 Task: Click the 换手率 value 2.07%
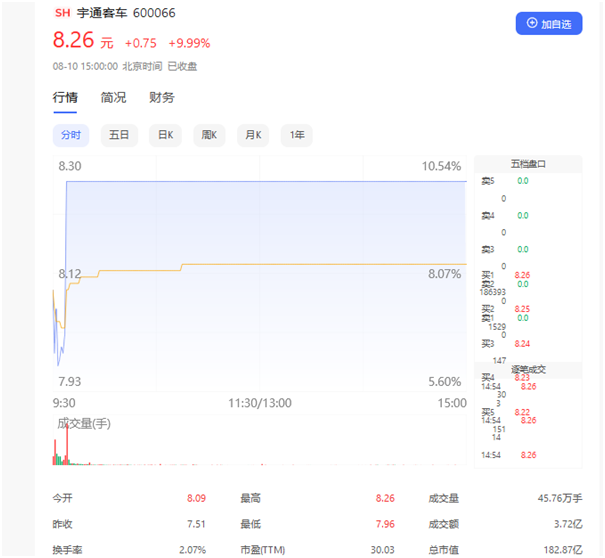(x=192, y=550)
